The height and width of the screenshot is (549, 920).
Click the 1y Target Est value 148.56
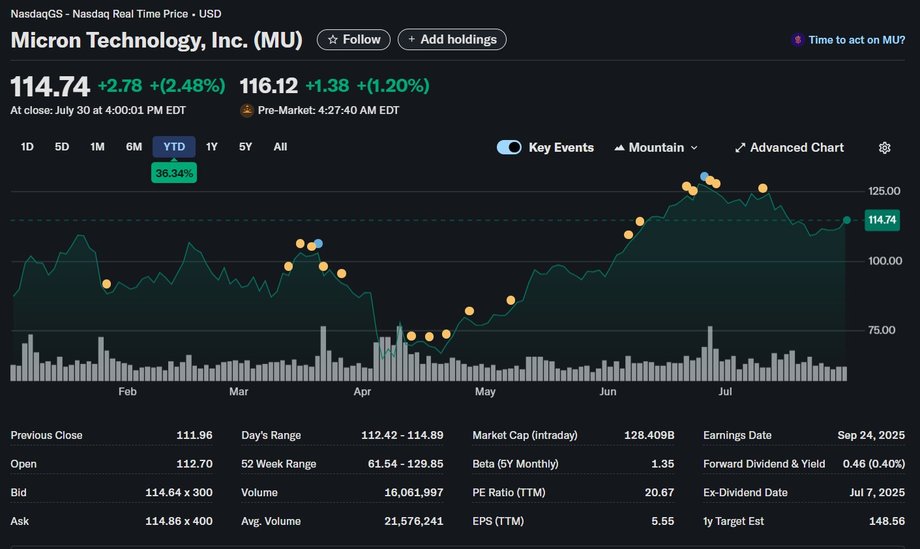click(x=887, y=521)
